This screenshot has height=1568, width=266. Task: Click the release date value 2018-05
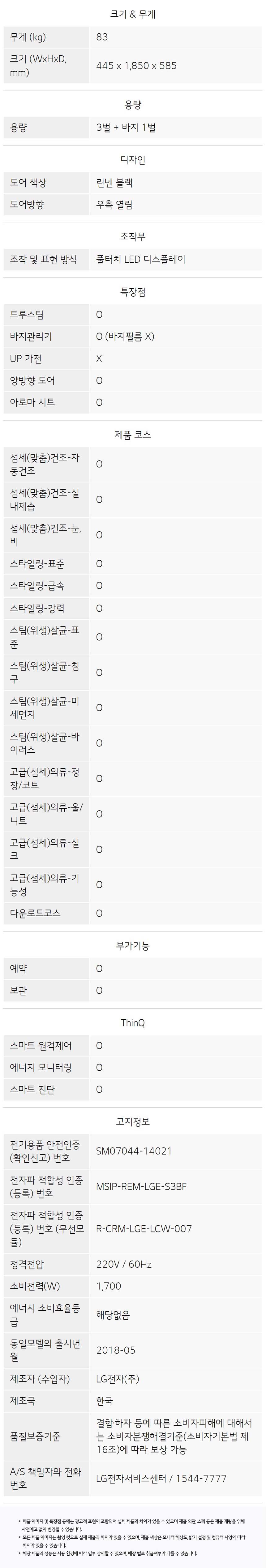coord(116,1350)
